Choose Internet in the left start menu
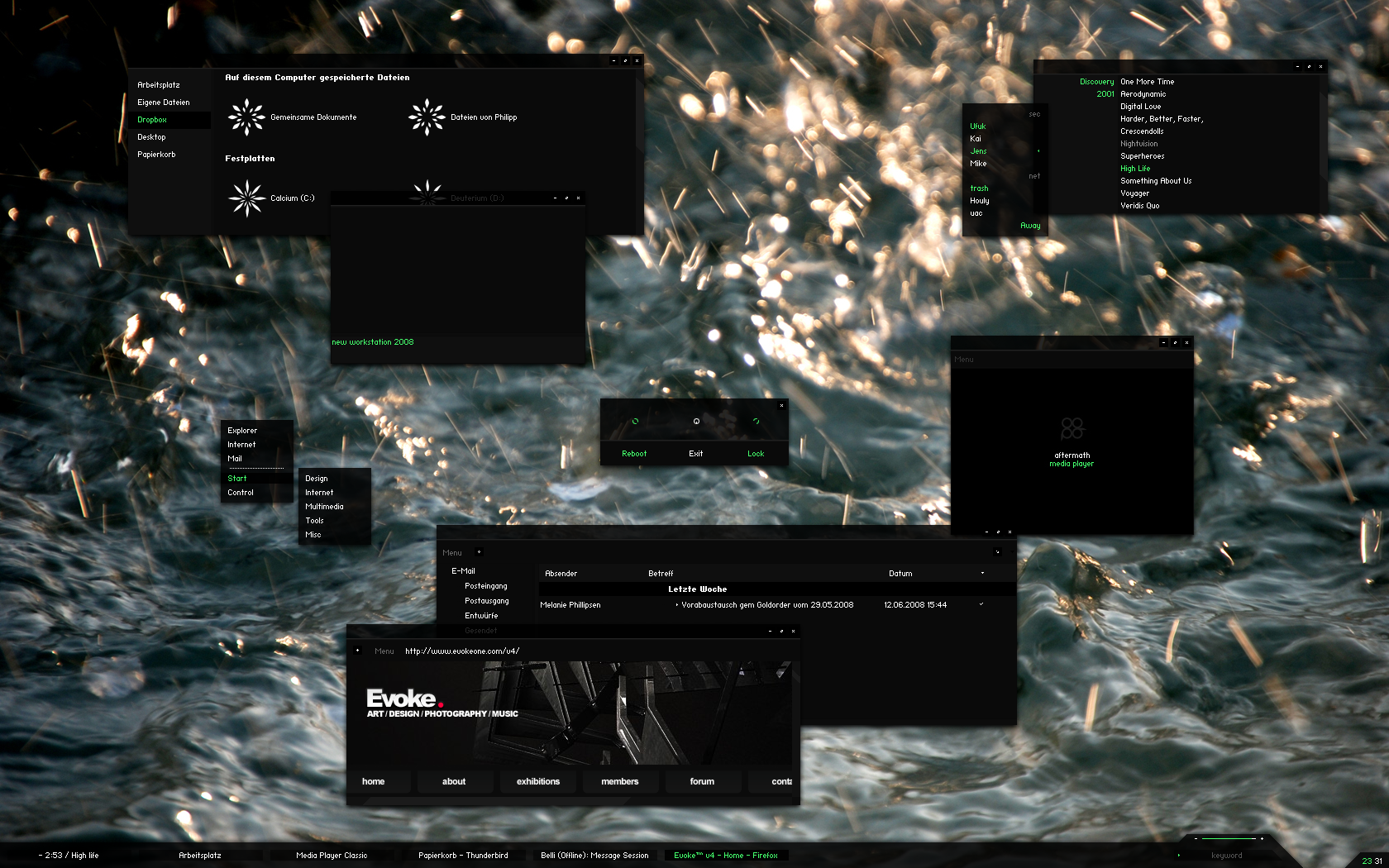The image size is (1389, 868). 241,445
